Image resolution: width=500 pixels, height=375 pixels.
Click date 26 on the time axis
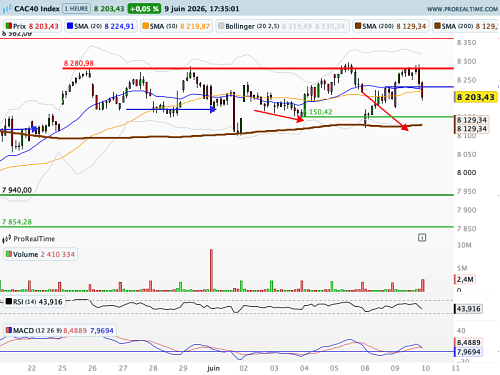coord(92,368)
